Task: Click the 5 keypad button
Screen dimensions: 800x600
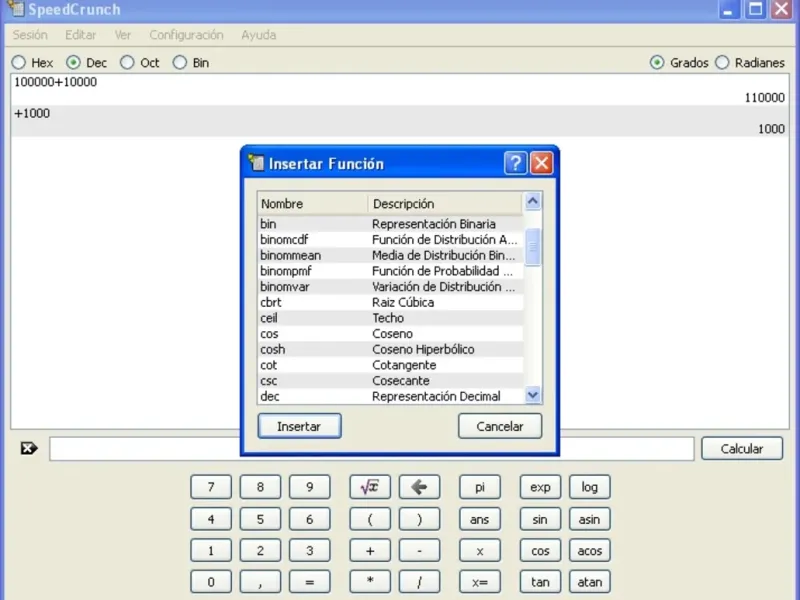Action: [260, 519]
